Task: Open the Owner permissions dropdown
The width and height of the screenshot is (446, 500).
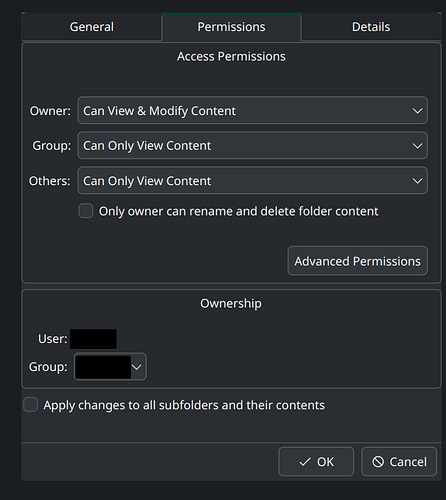Action: tap(252, 110)
